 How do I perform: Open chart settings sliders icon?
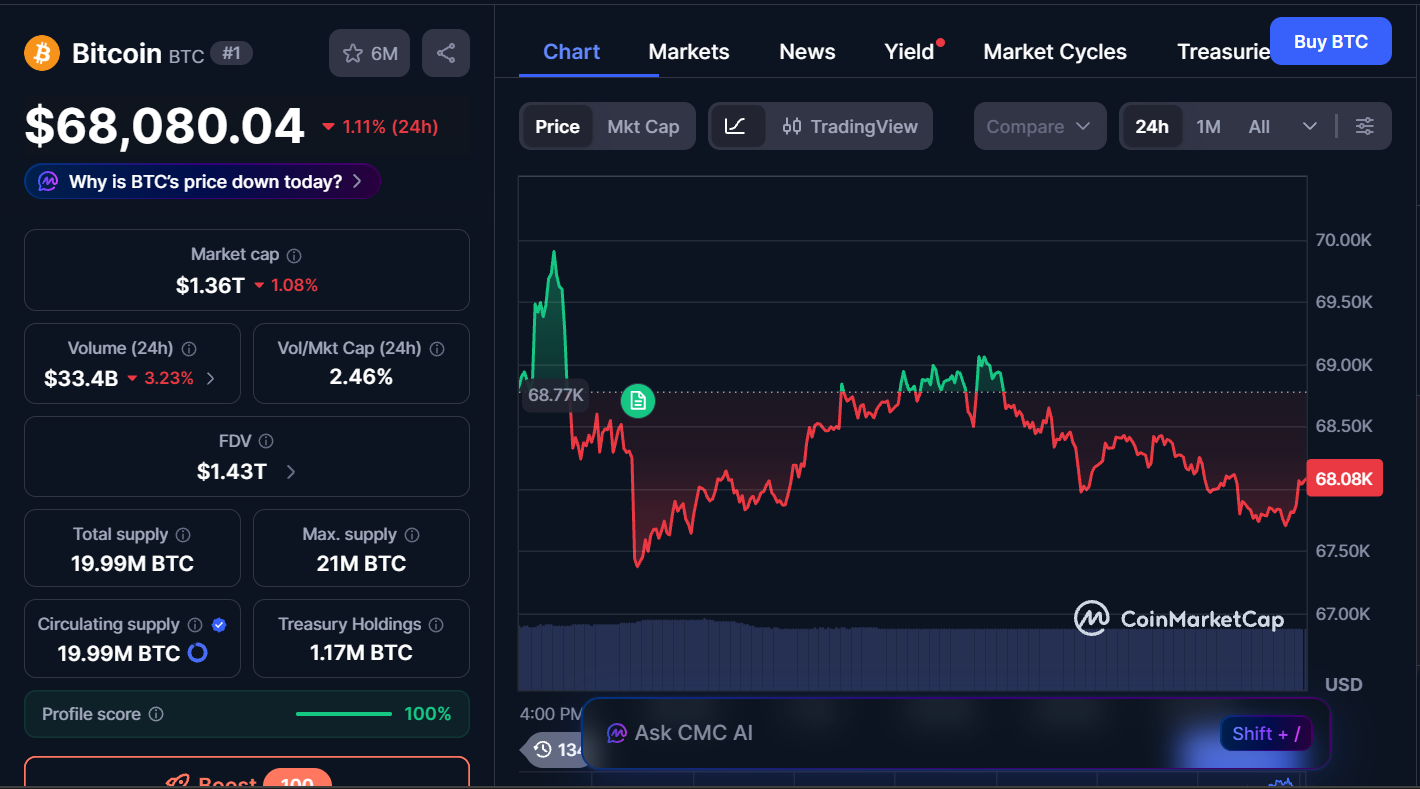pyautogui.click(x=1364, y=126)
